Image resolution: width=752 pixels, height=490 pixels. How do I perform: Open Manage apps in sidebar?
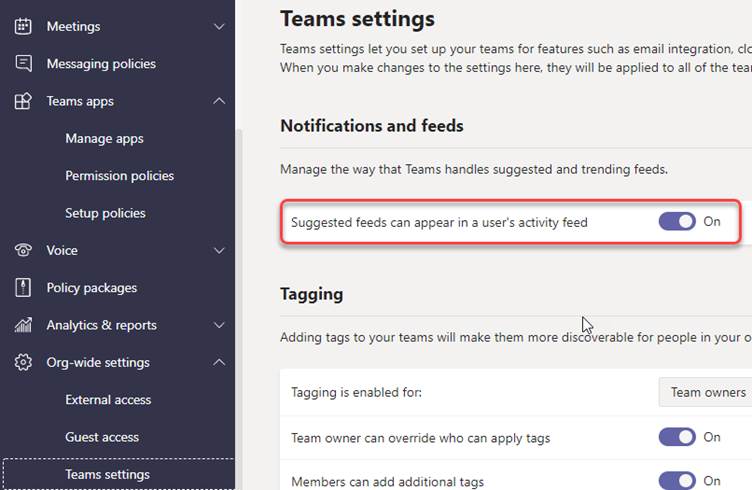click(104, 139)
